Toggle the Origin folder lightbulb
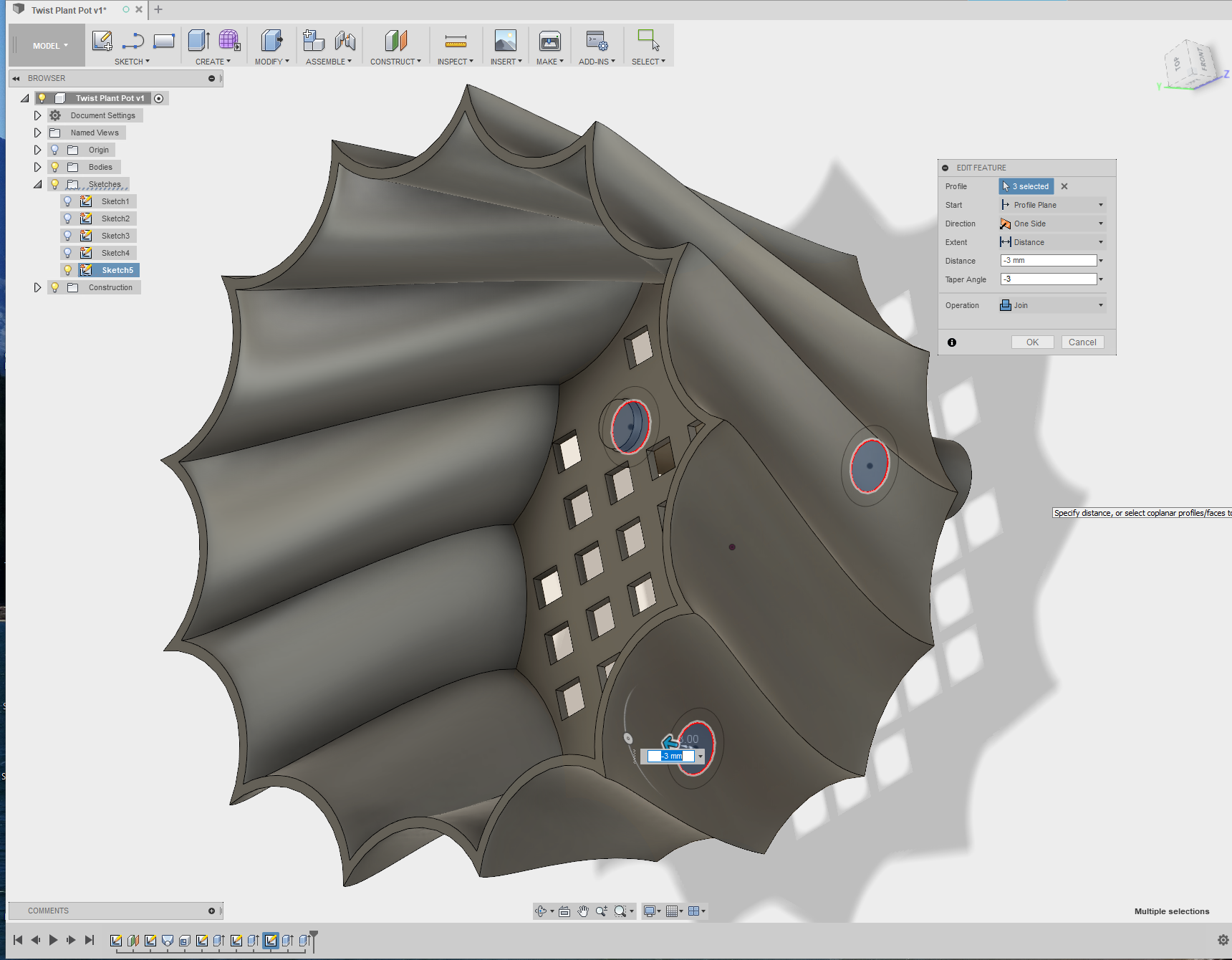1232x960 pixels. coord(55,150)
